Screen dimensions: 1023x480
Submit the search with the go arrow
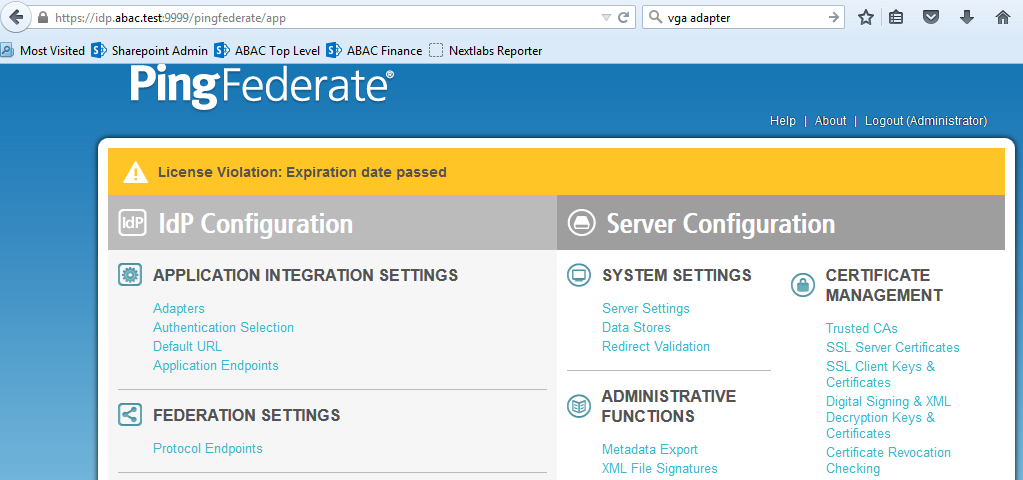tap(833, 18)
